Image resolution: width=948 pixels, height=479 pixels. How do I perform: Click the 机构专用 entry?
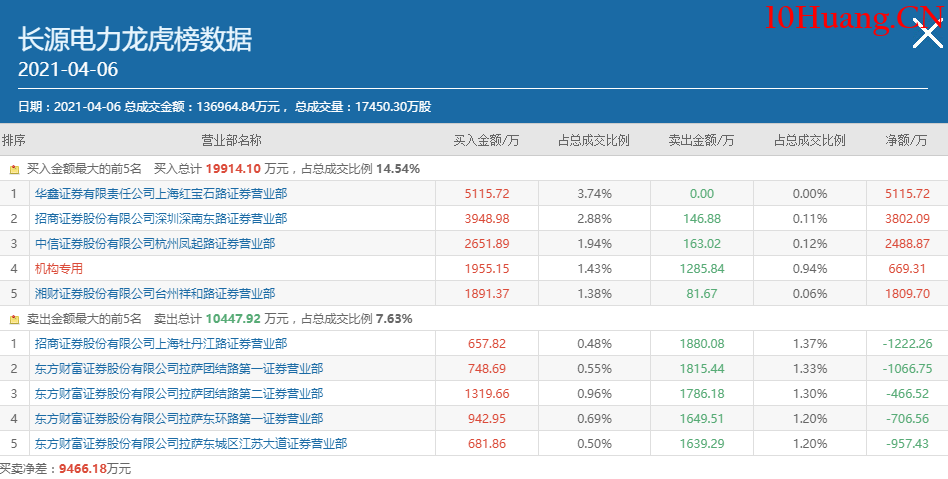coord(59,269)
